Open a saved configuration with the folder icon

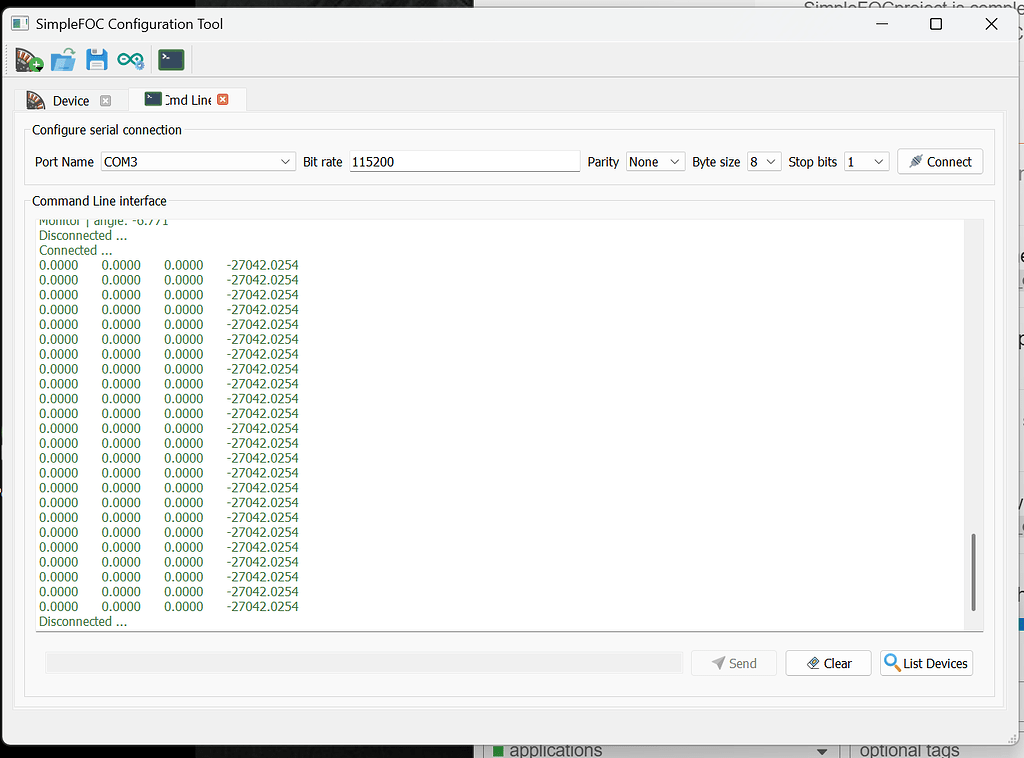63,60
